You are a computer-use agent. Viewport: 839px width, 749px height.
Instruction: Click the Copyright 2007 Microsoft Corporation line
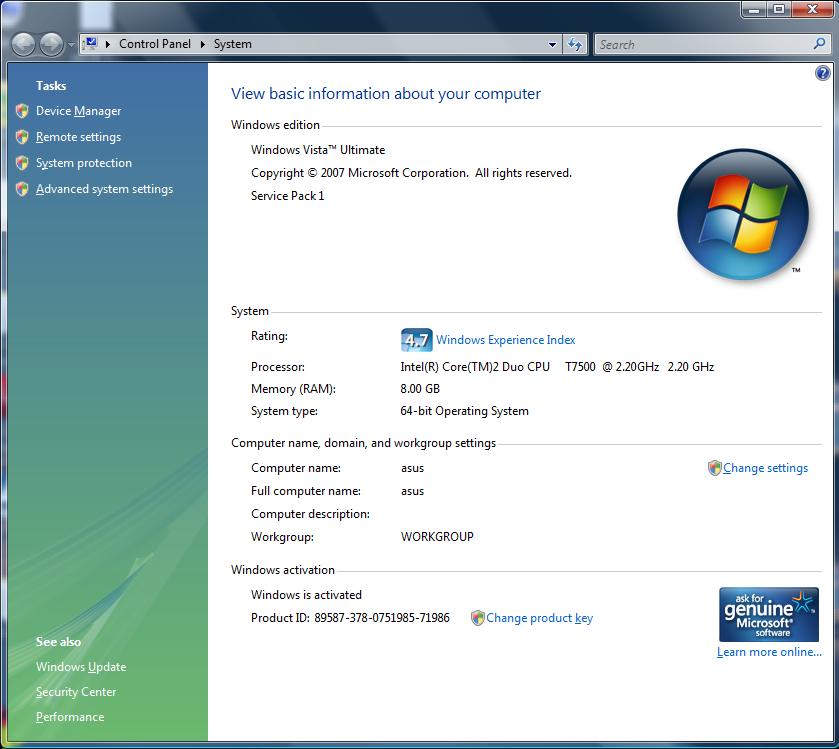point(411,173)
